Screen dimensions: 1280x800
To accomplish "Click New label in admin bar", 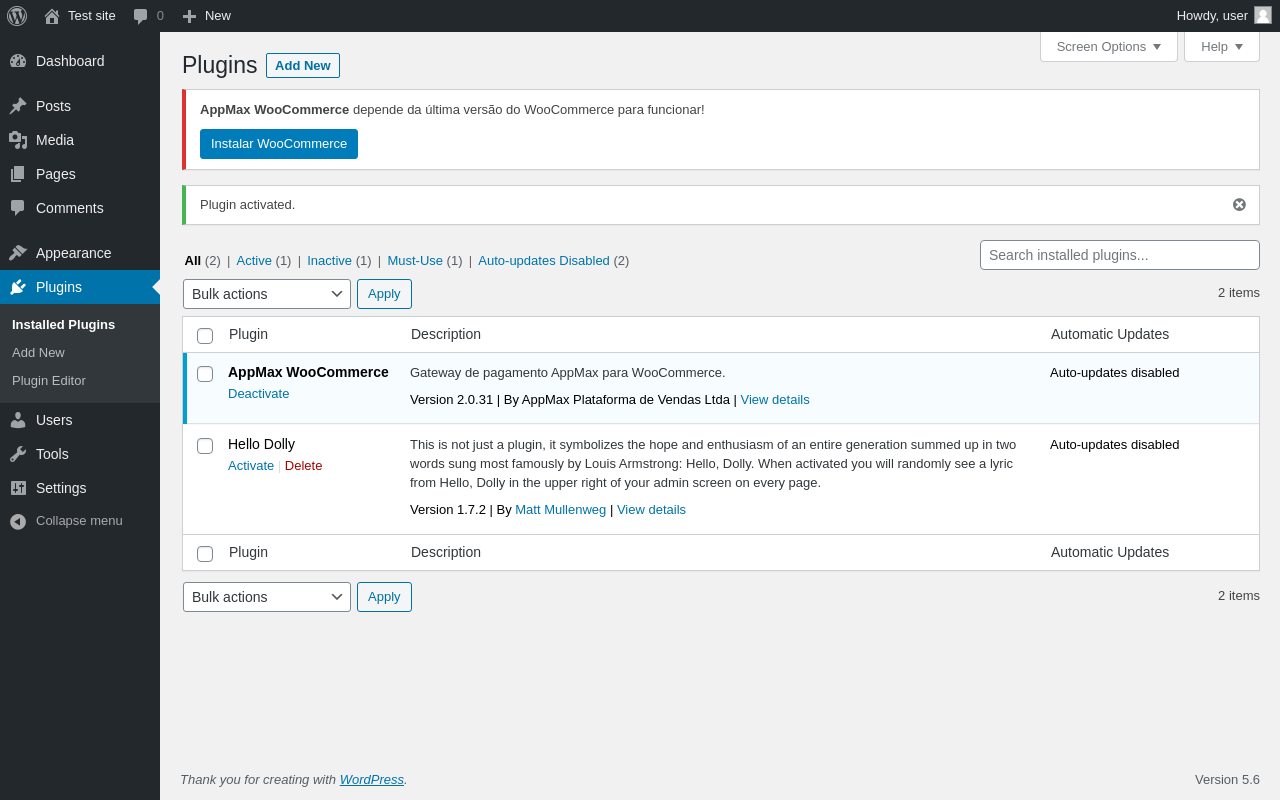I will coord(218,16).
